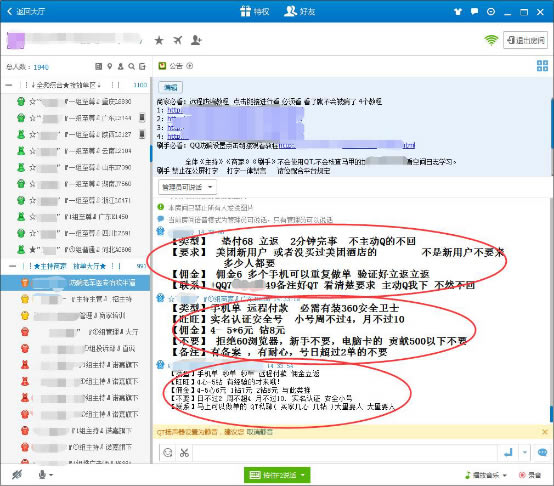The image size is (554, 486).
Task: Open the four-square grid icon at top right
Action: pos(542,66)
